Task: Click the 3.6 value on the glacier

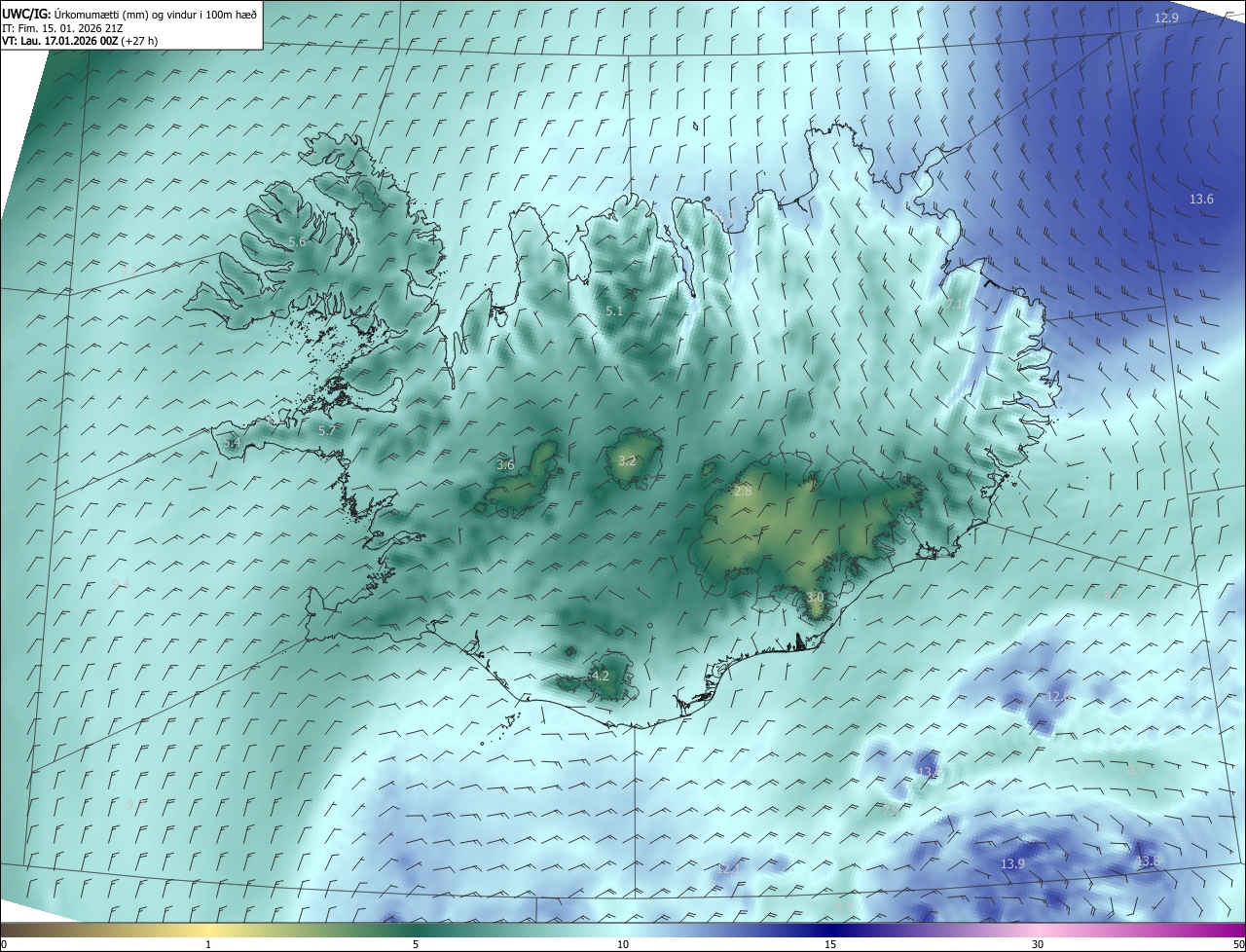Action: pos(505,465)
